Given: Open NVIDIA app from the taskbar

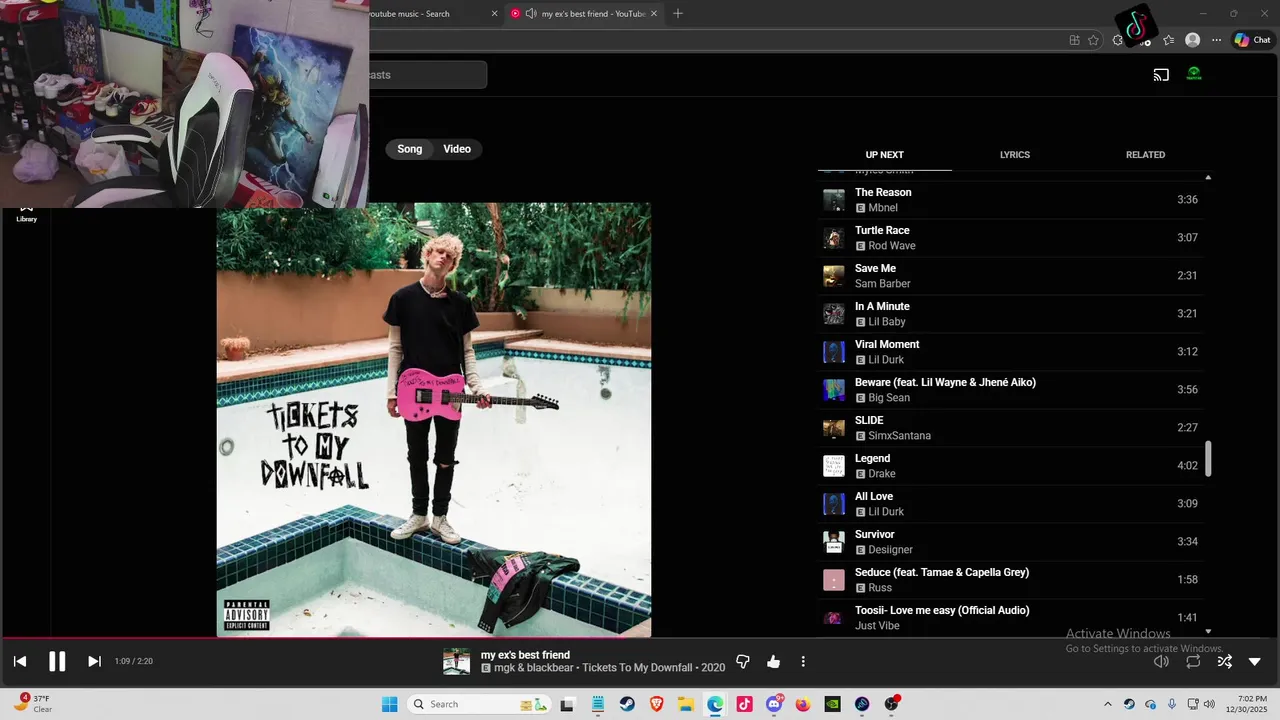Looking at the screenshot, I should point(832,704).
